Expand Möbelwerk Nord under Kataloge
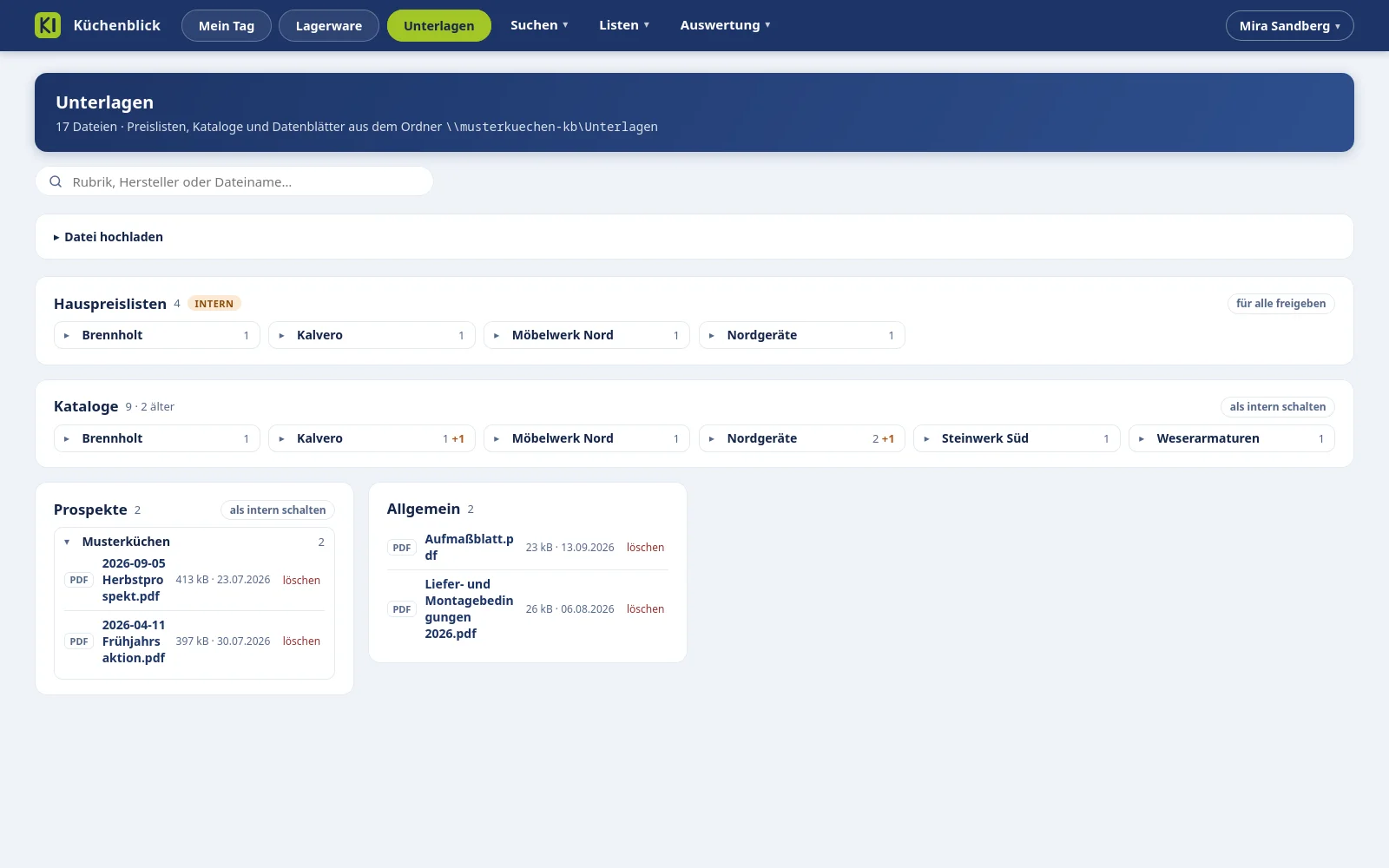The width and height of the screenshot is (1389, 868). pyautogui.click(x=587, y=438)
